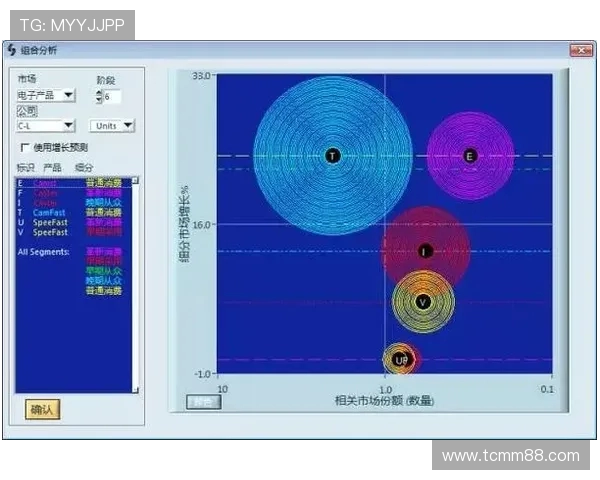
Task: Click the 阶段 number input field
Action: coord(111,97)
